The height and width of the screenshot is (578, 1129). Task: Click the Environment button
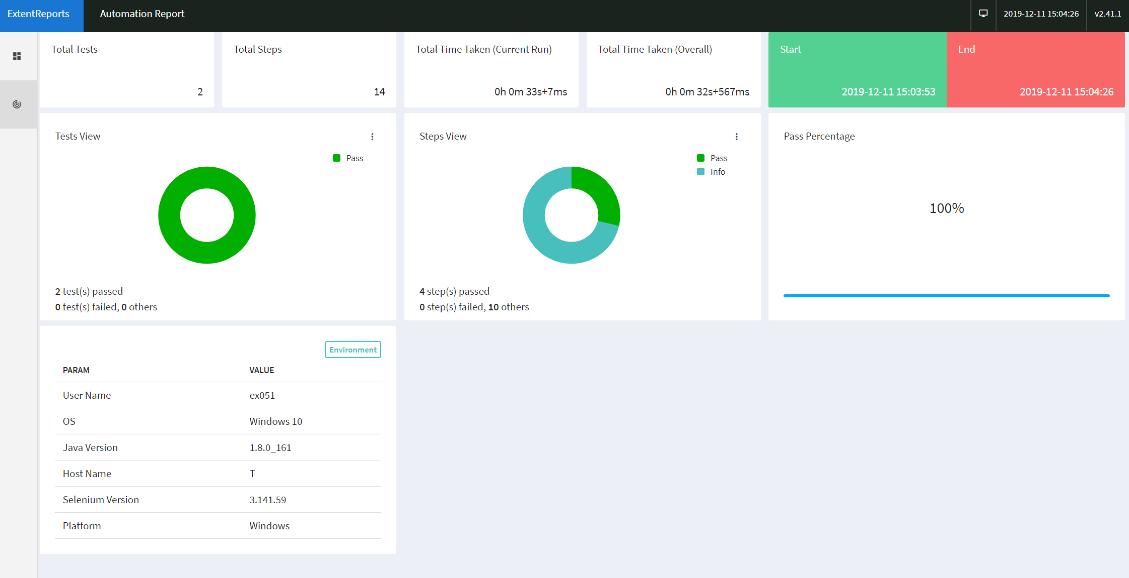(x=353, y=350)
